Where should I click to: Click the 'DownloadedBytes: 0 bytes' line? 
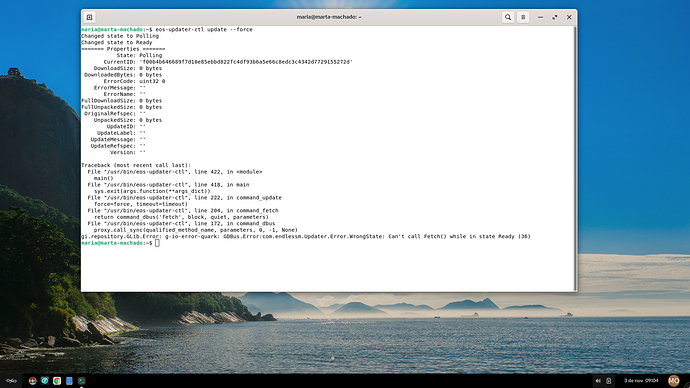pyautogui.click(x=123, y=75)
